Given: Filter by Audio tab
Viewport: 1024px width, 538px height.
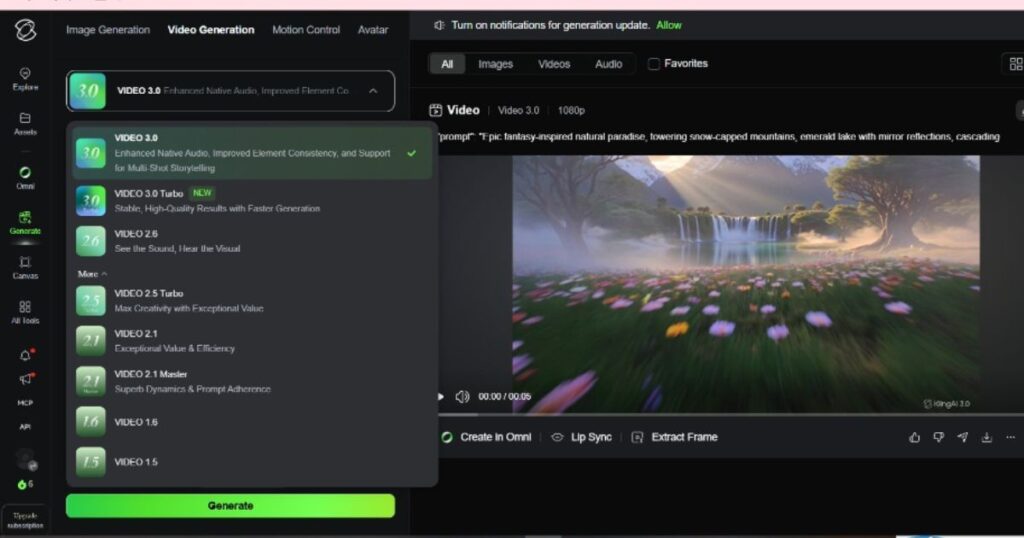Looking at the screenshot, I should (608, 64).
